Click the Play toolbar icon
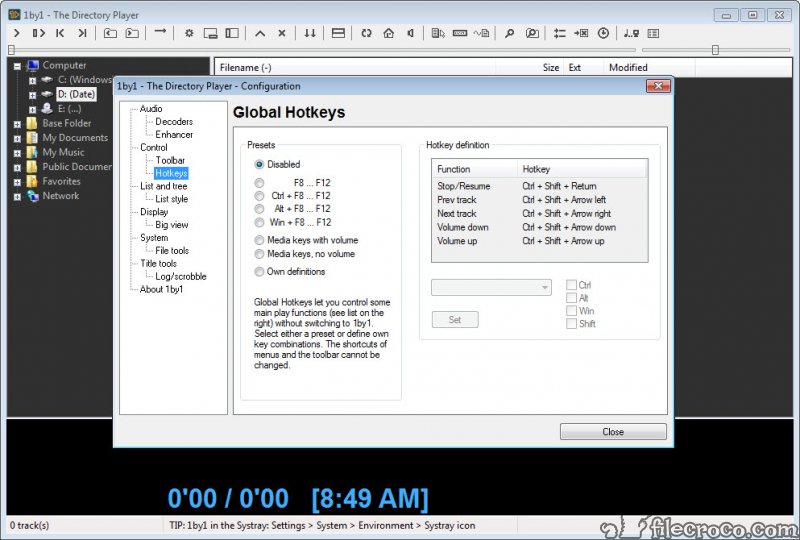Viewport: 800px width, 540px height. [17, 33]
